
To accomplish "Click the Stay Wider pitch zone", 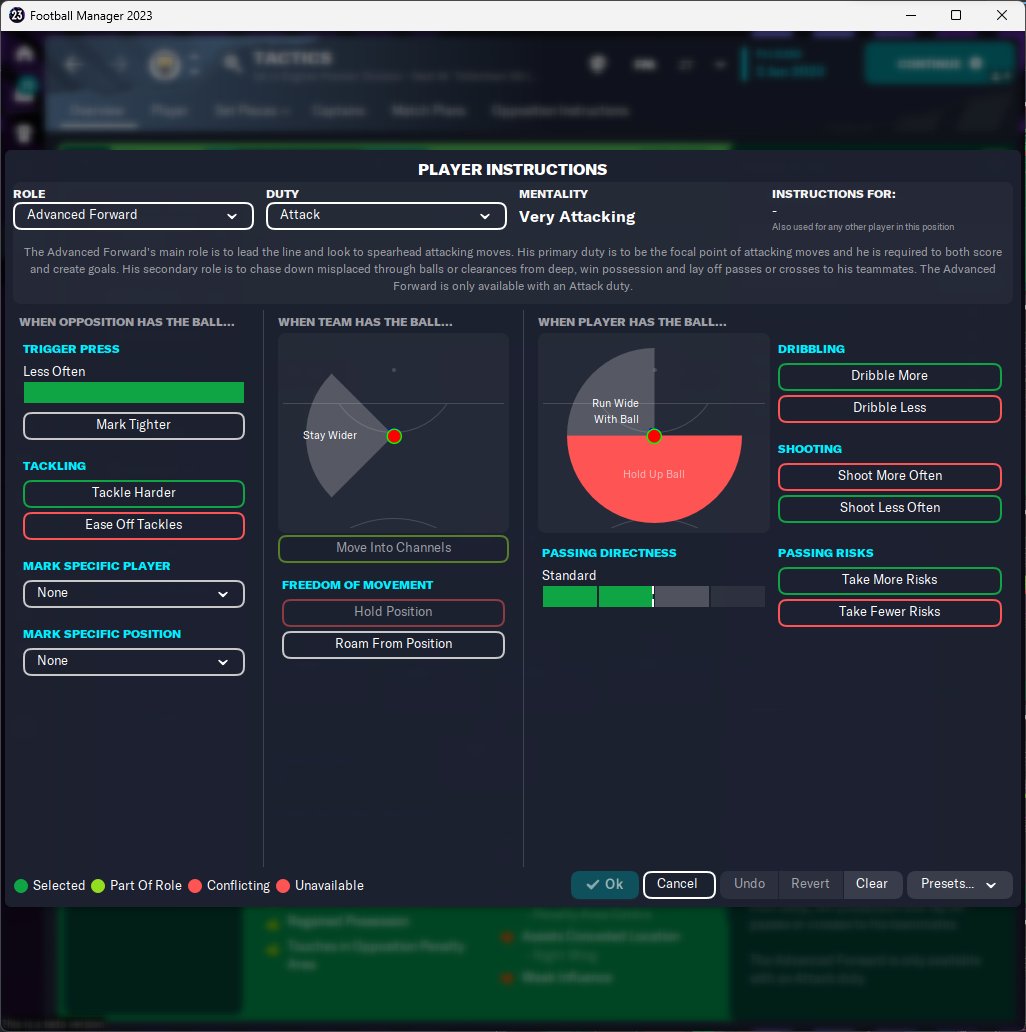I will 330,435.
